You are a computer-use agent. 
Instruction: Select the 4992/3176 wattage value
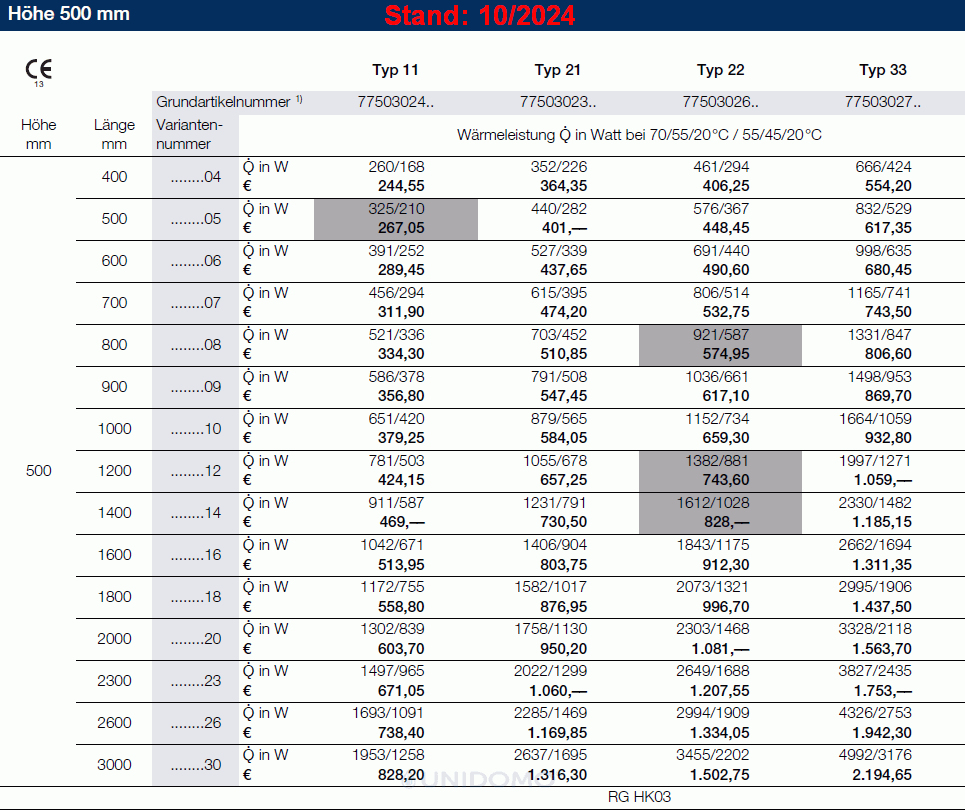pyautogui.click(x=882, y=755)
